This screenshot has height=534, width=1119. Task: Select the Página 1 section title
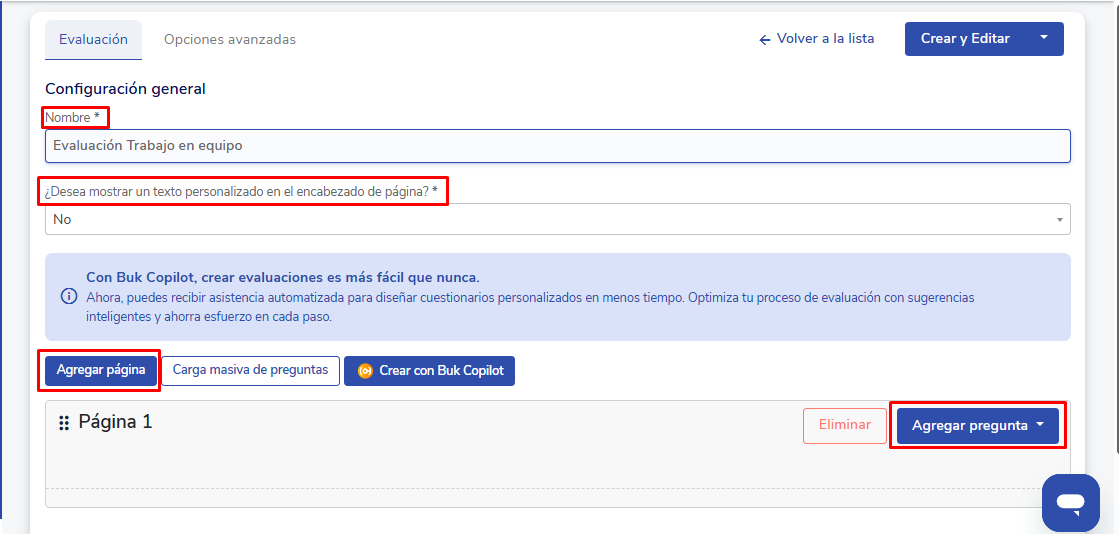[115, 422]
